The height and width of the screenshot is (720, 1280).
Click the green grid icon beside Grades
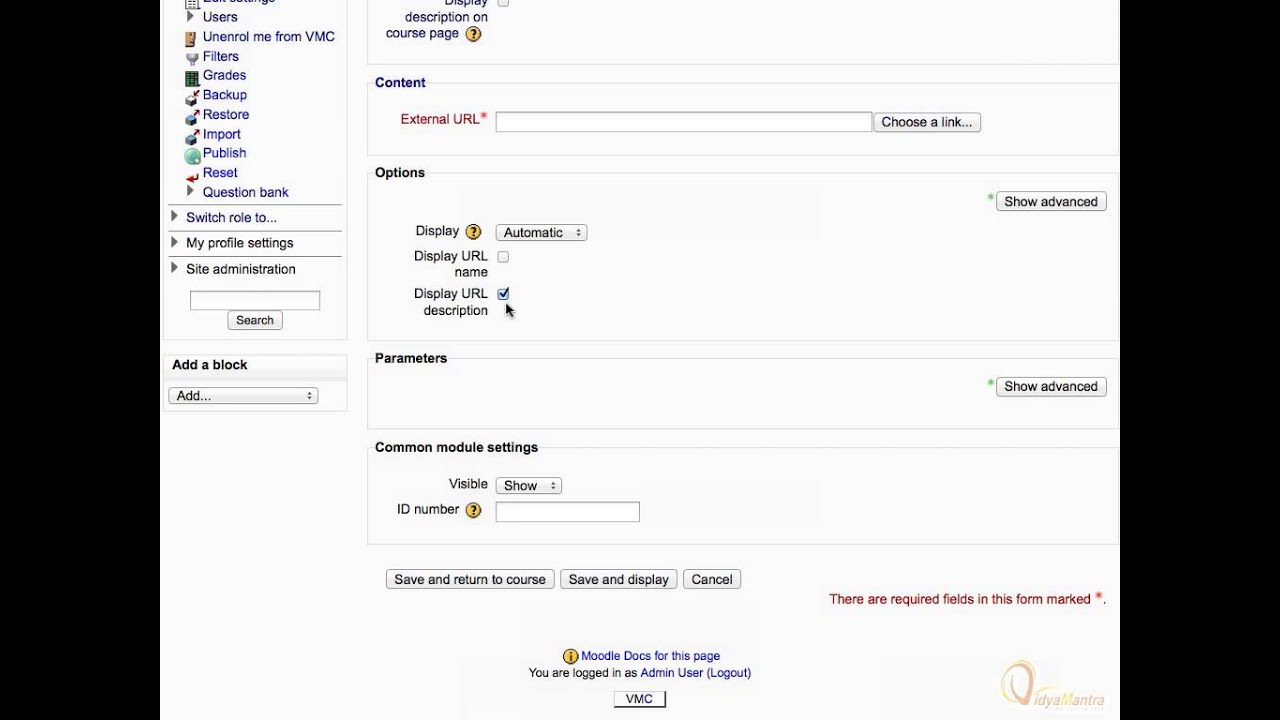click(192, 77)
